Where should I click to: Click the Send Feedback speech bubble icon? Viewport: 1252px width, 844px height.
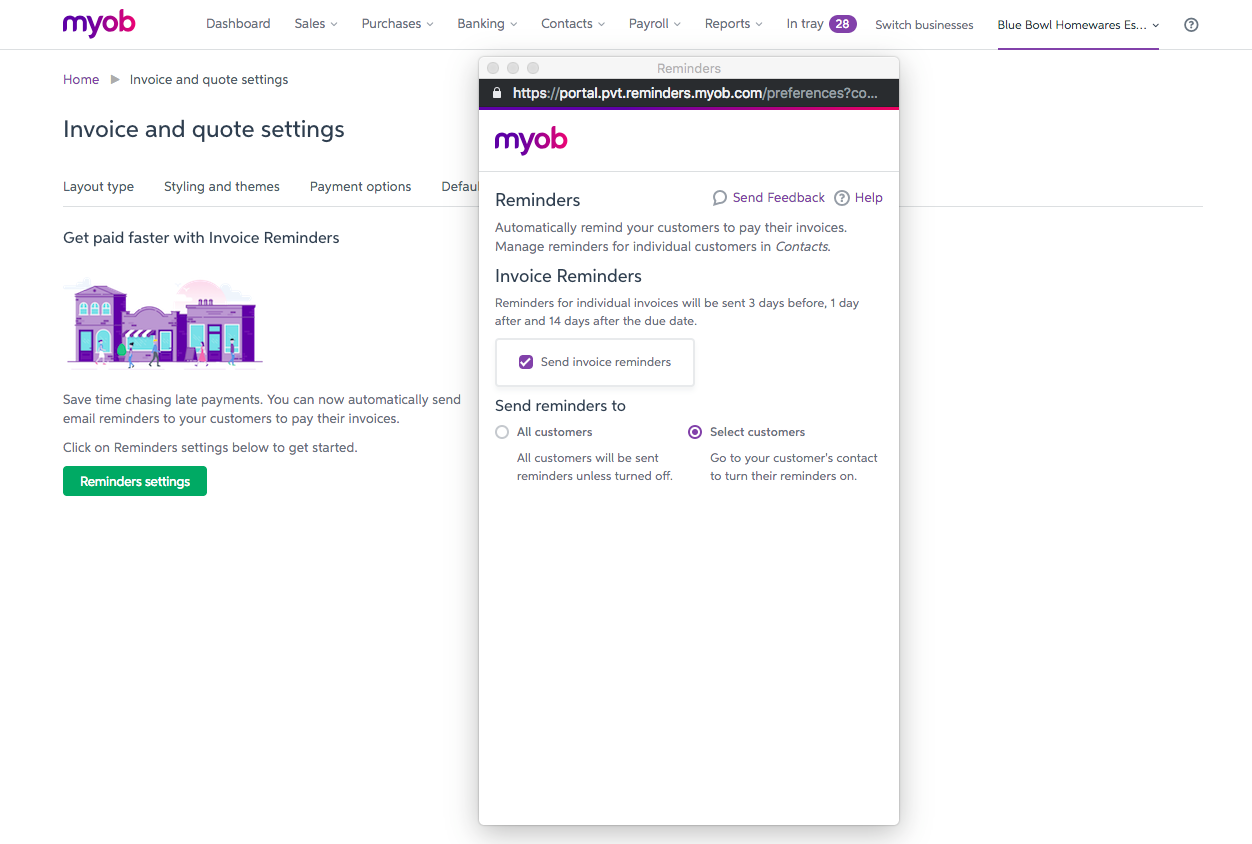point(719,198)
